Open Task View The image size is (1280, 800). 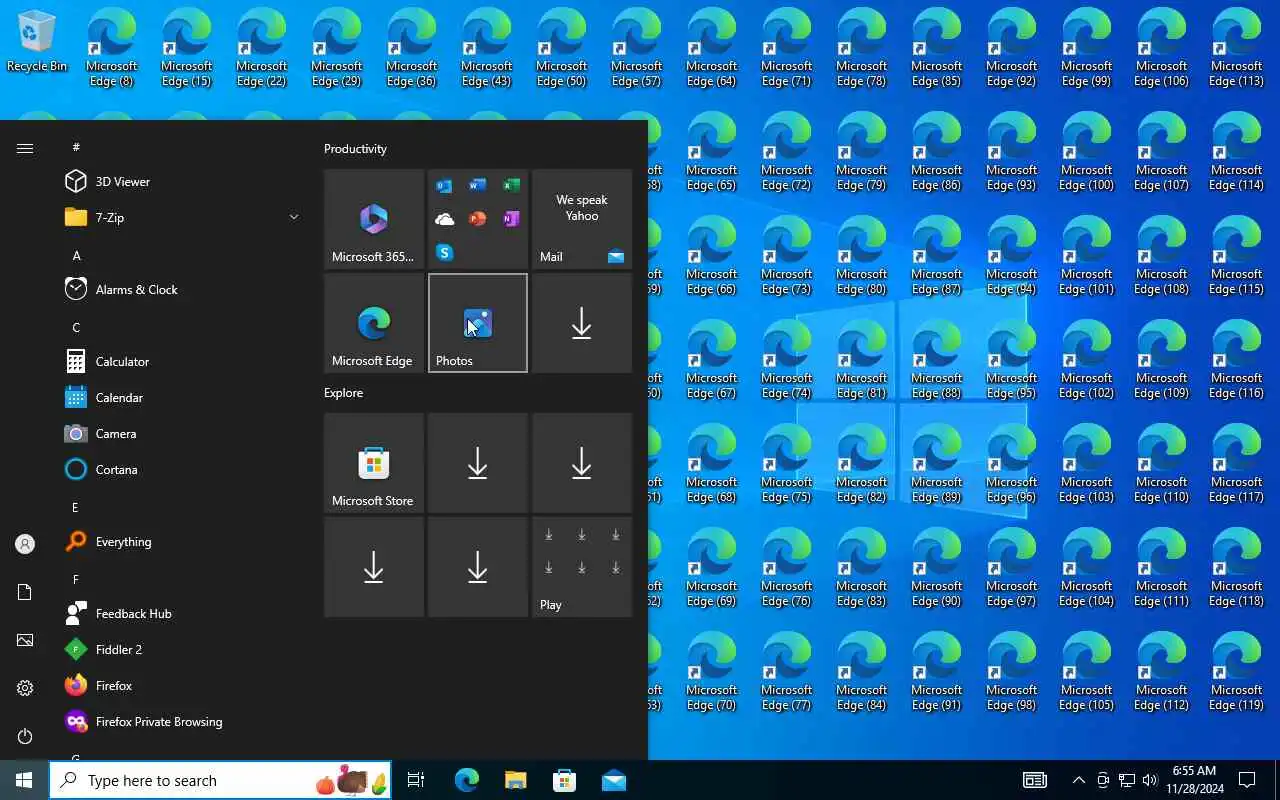[416, 780]
